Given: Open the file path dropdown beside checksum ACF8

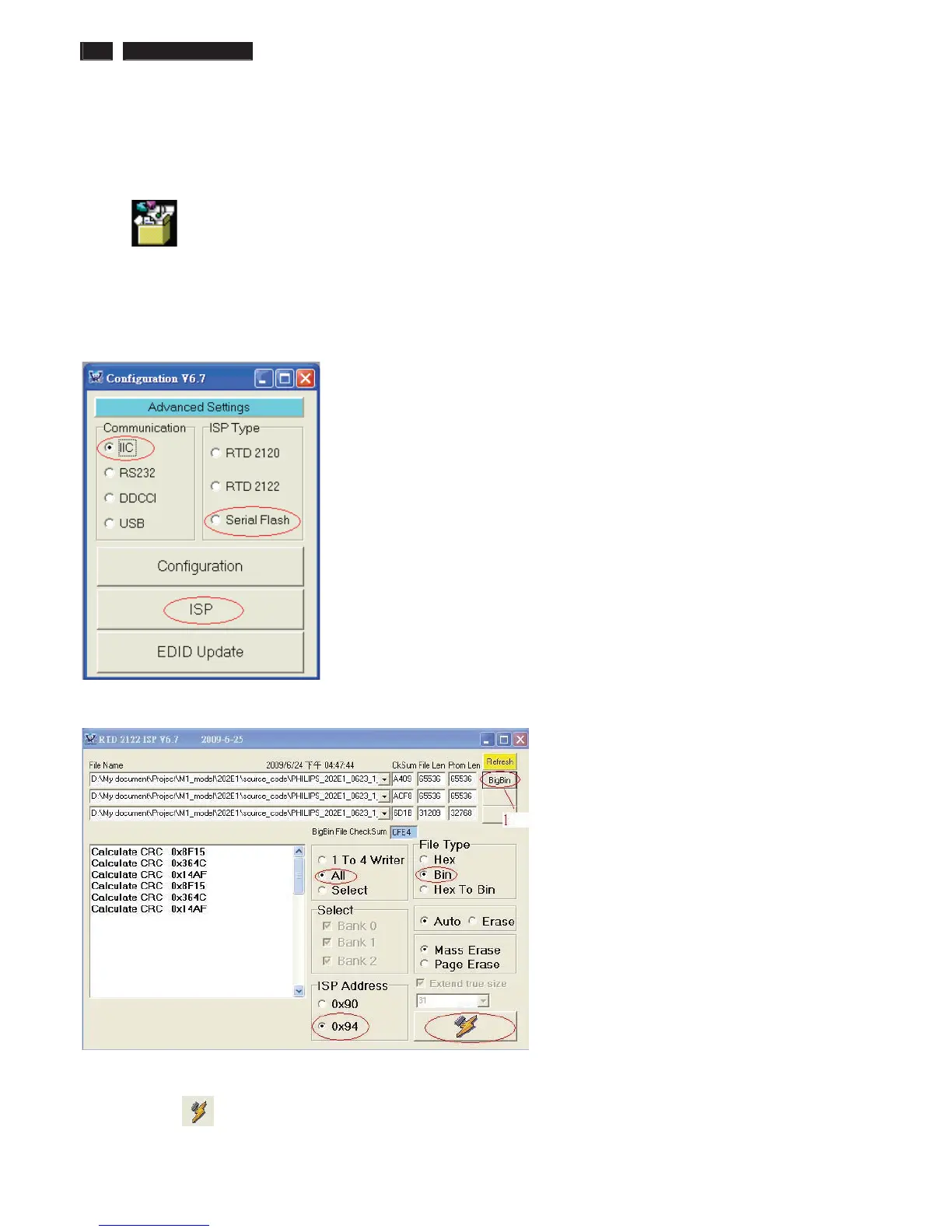Looking at the screenshot, I should tap(384, 796).
